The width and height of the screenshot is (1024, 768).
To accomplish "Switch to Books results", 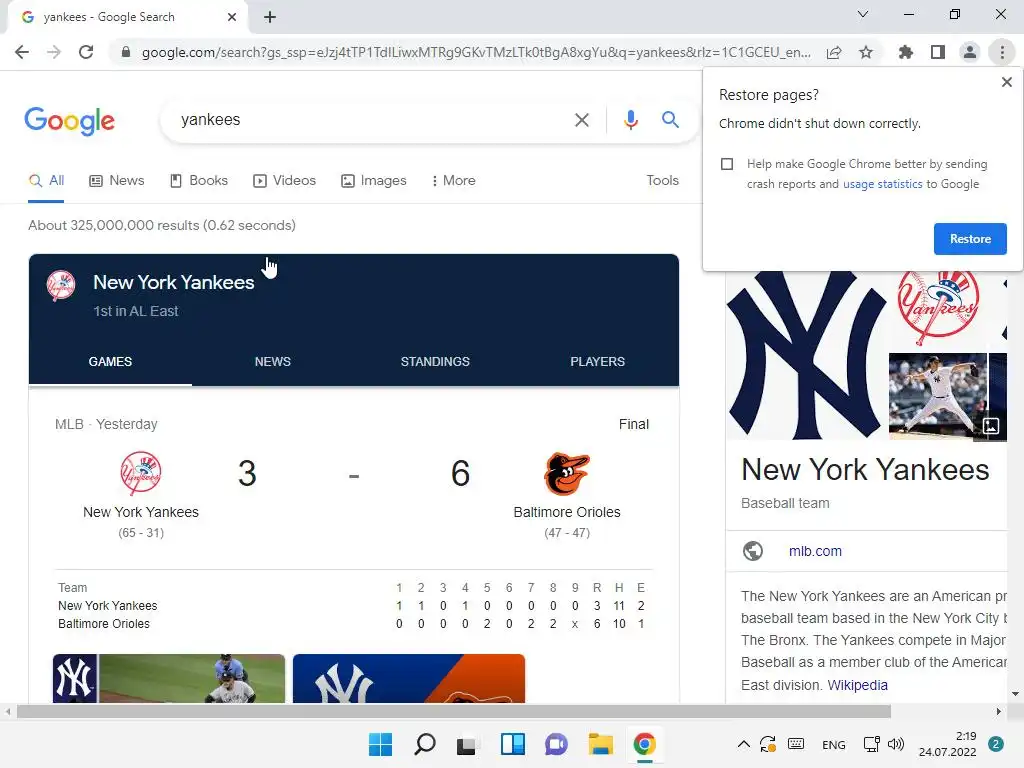I will click(199, 180).
